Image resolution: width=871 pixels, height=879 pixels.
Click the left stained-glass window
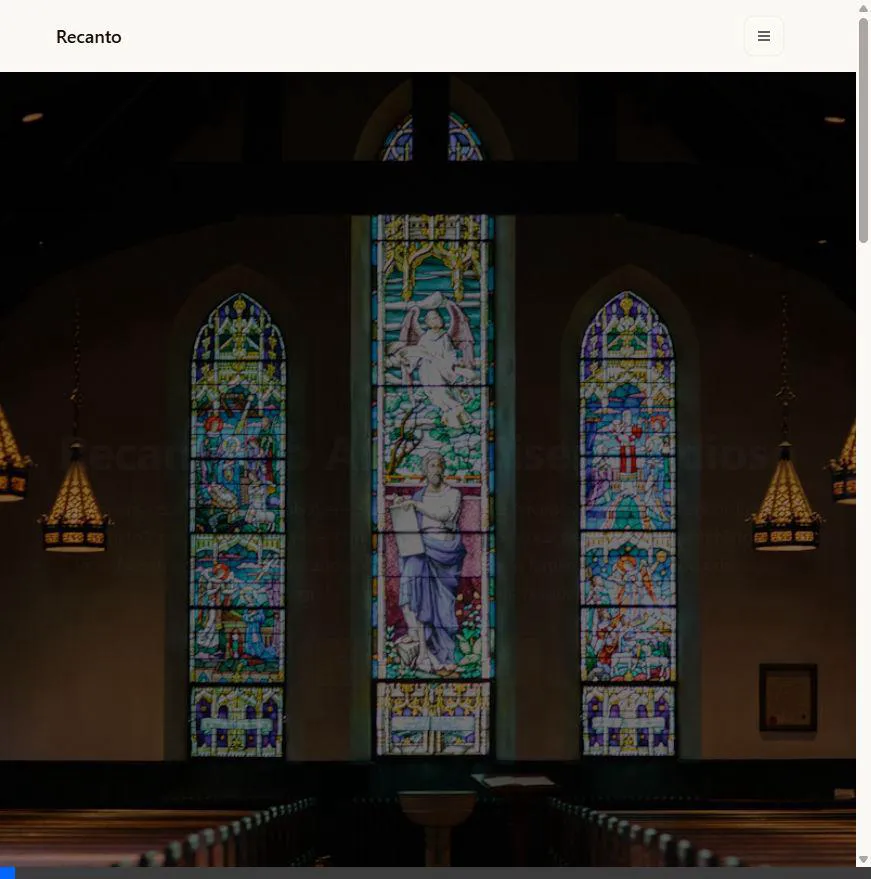click(x=238, y=520)
